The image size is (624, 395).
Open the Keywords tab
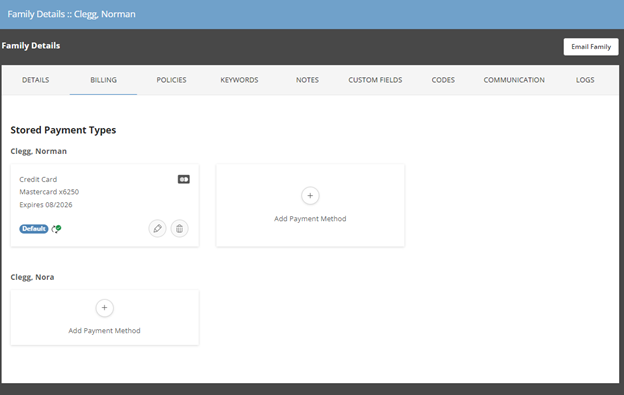click(x=239, y=80)
